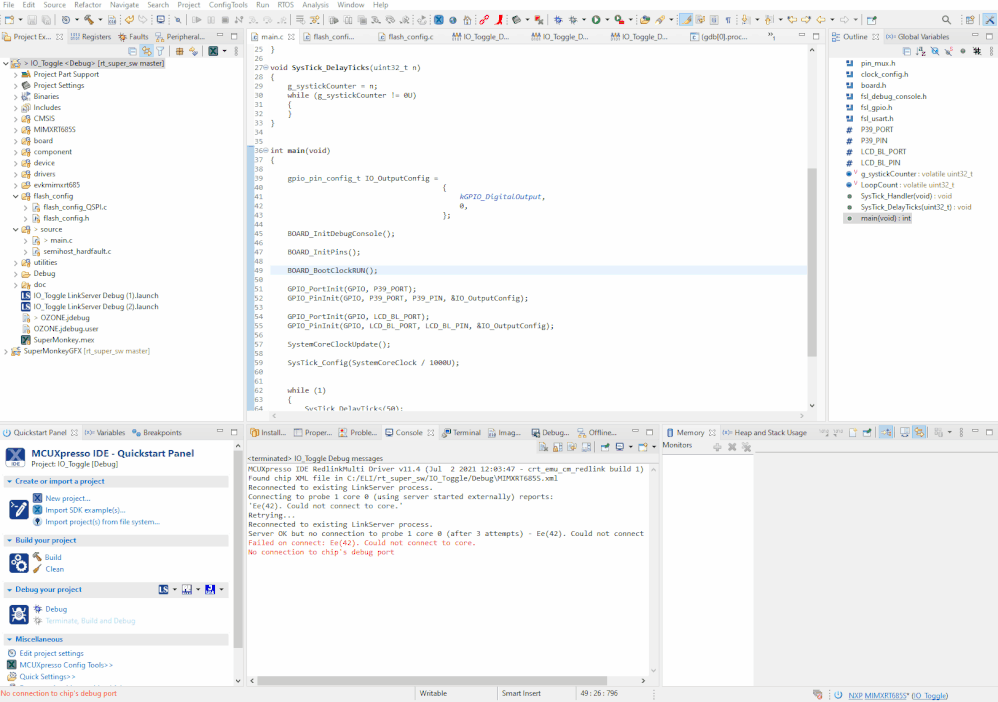
Task: Click the Collapse All icon in the Project Explorer
Action: (x=132, y=51)
